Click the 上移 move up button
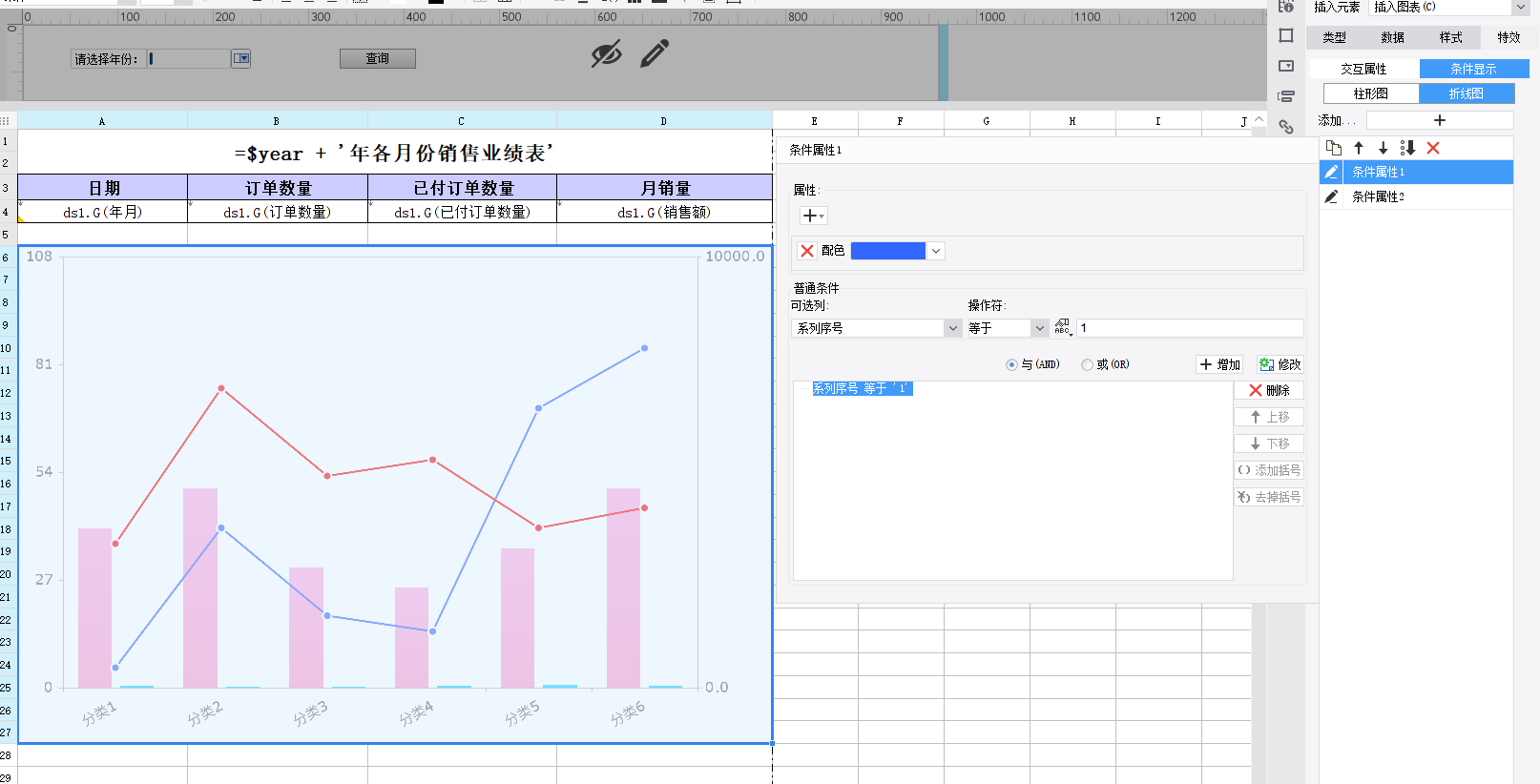The image size is (1540, 784). pyautogui.click(x=1269, y=417)
